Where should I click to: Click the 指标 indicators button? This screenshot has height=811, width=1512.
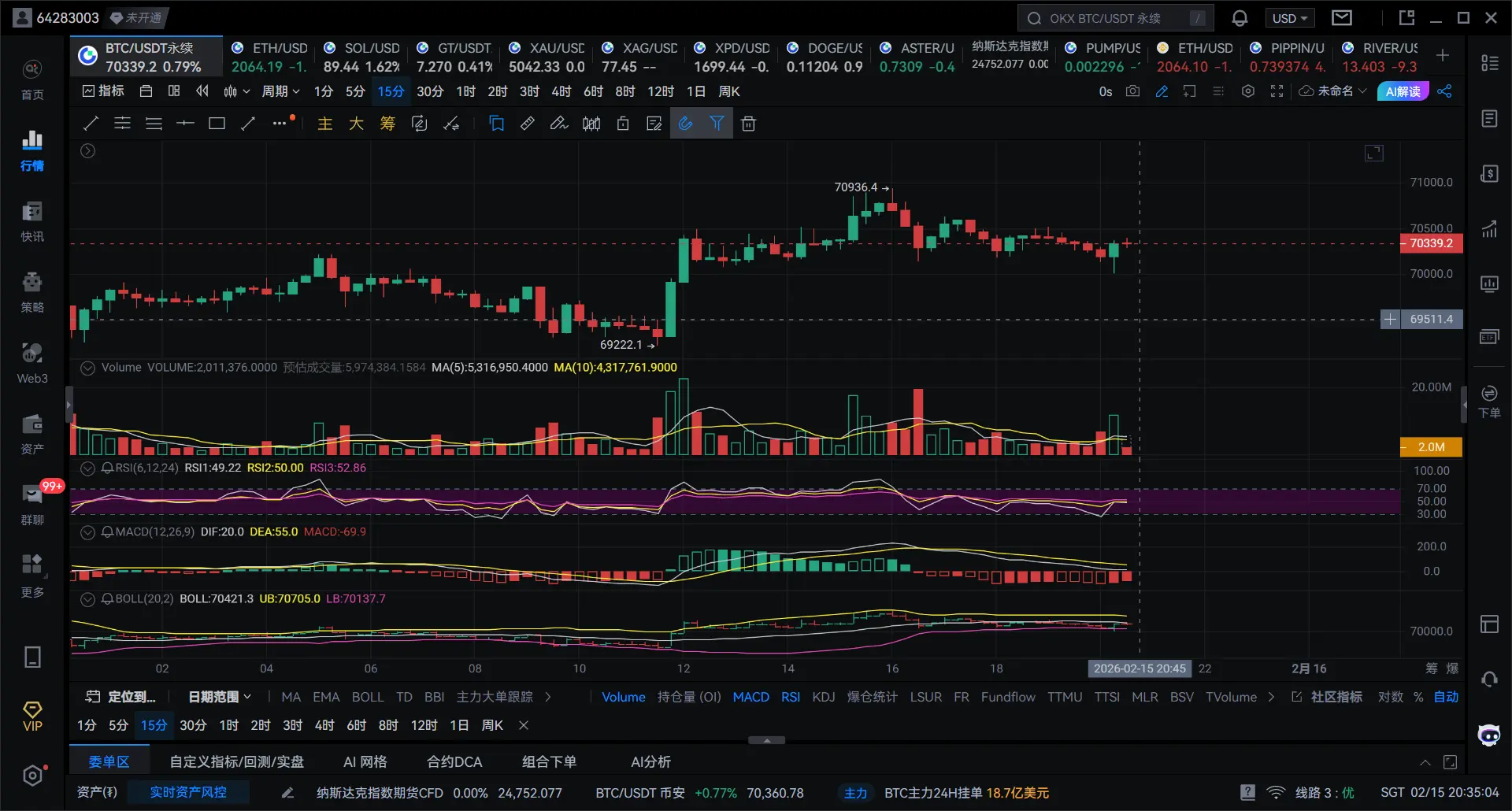[103, 91]
